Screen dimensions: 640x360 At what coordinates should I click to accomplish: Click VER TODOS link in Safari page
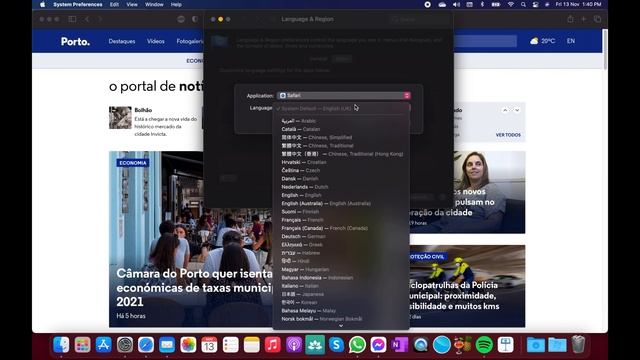coord(508,135)
